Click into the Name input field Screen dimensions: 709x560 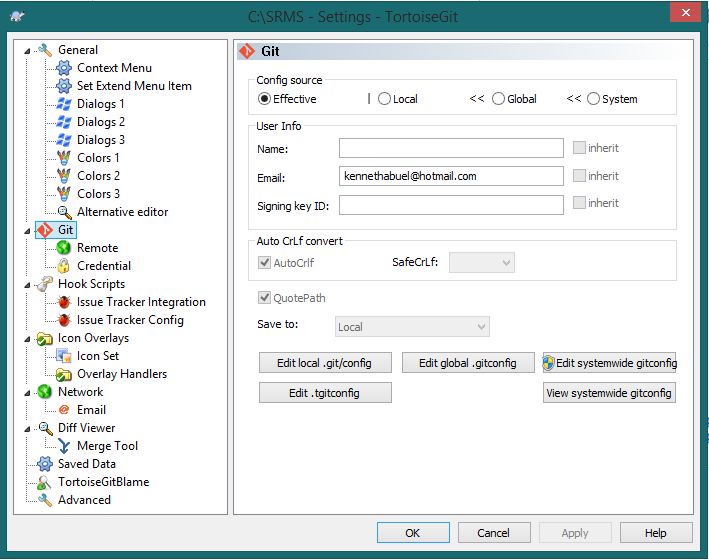(x=451, y=148)
